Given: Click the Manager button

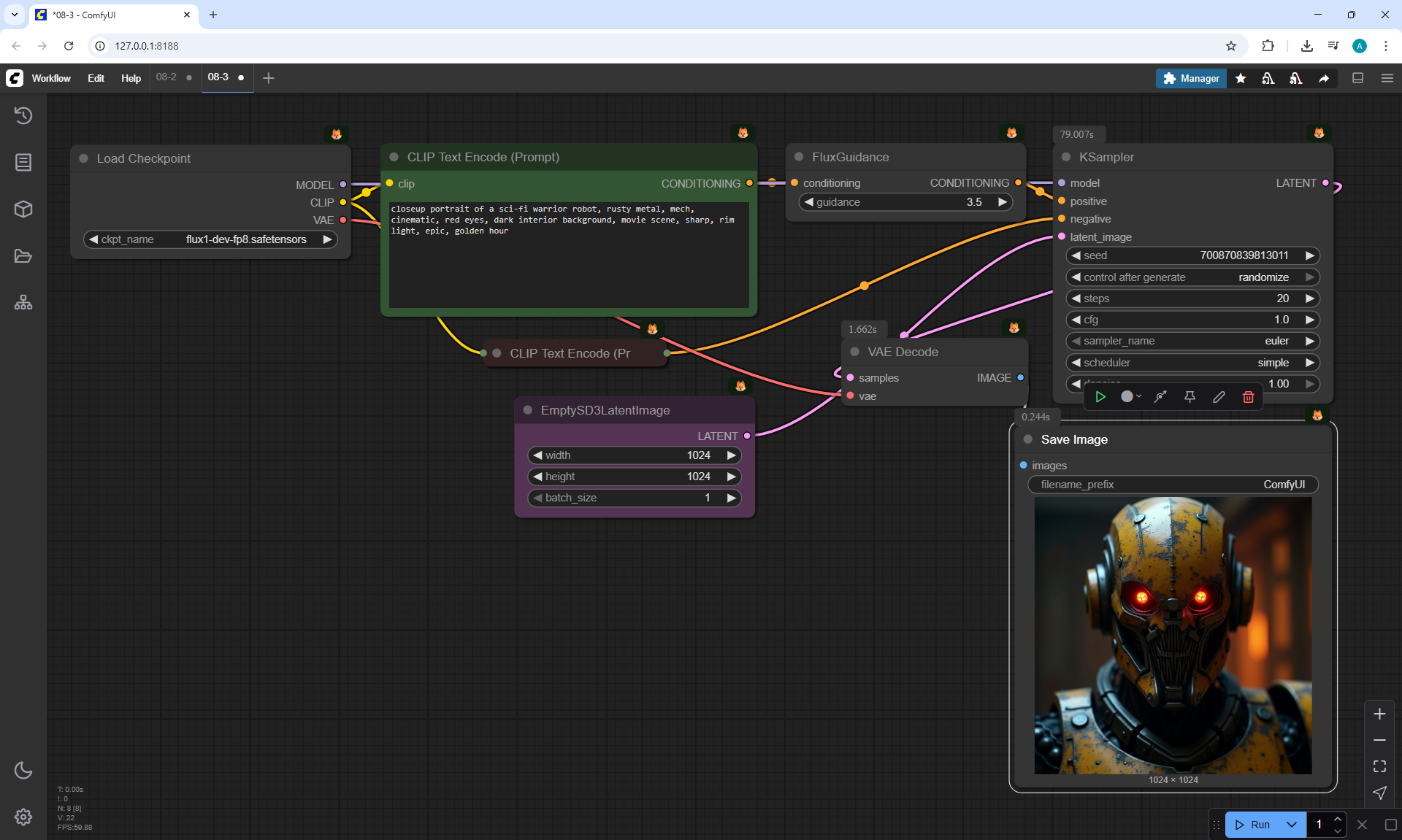Looking at the screenshot, I should (x=1191, y=78).
